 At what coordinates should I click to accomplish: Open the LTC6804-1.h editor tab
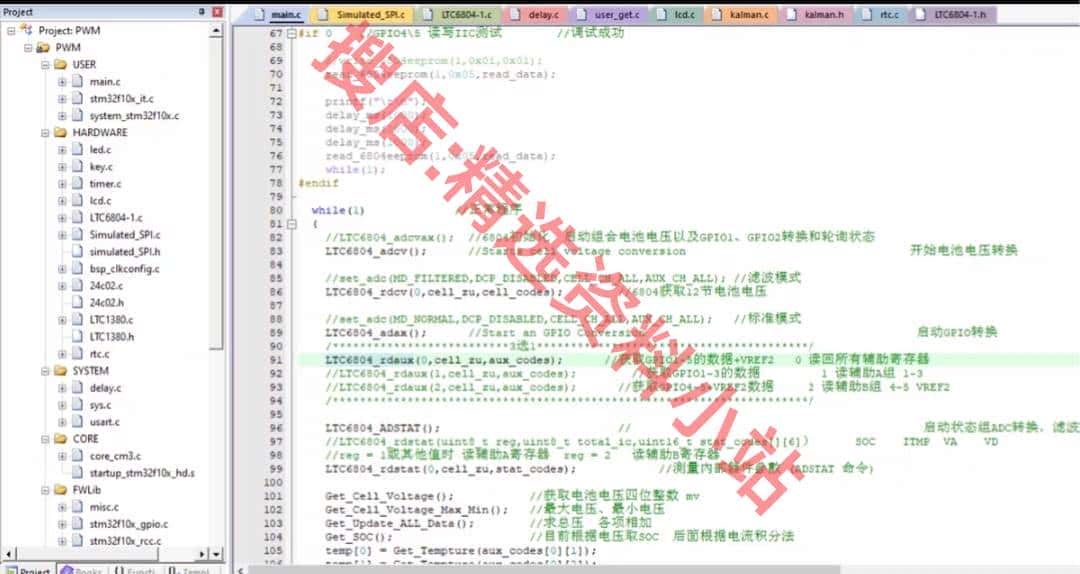click(x=953, y=14)
